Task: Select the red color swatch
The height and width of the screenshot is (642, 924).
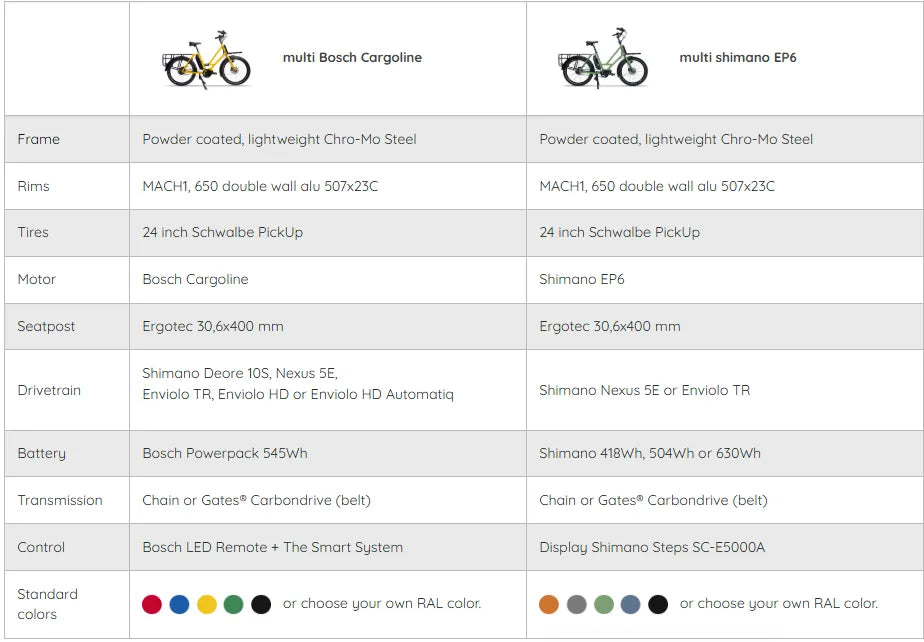Action: coord(152,604)
